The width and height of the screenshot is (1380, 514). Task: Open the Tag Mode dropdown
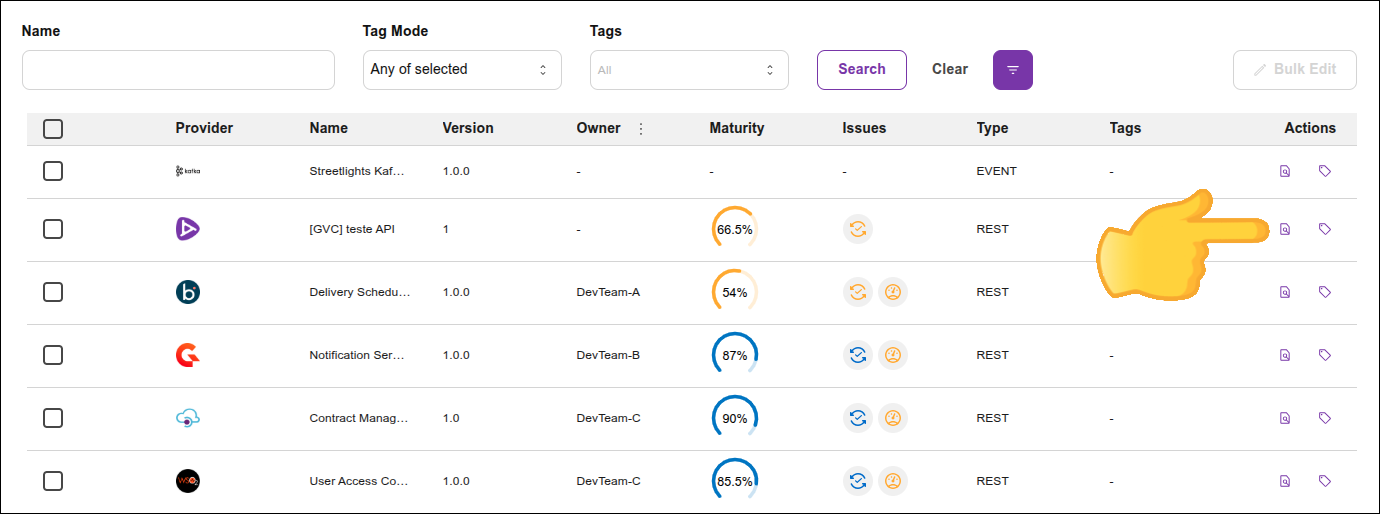point(462,70)
